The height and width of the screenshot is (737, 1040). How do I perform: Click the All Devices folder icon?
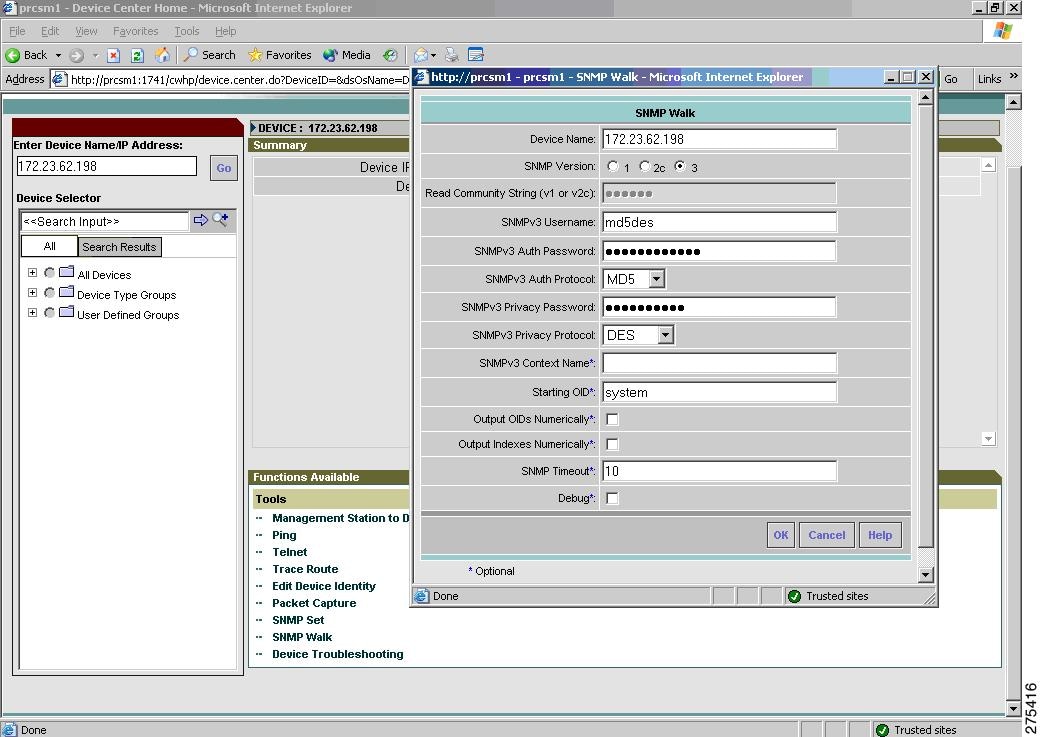(x=66, y=272)
